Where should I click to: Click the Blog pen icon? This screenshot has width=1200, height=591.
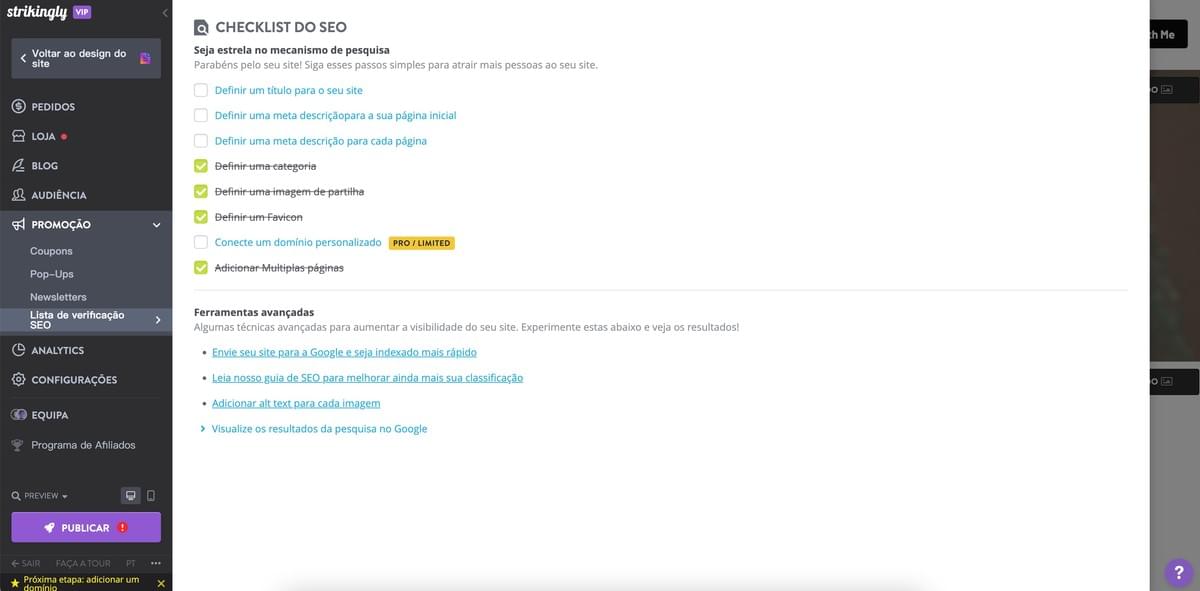tap(18, 165)
